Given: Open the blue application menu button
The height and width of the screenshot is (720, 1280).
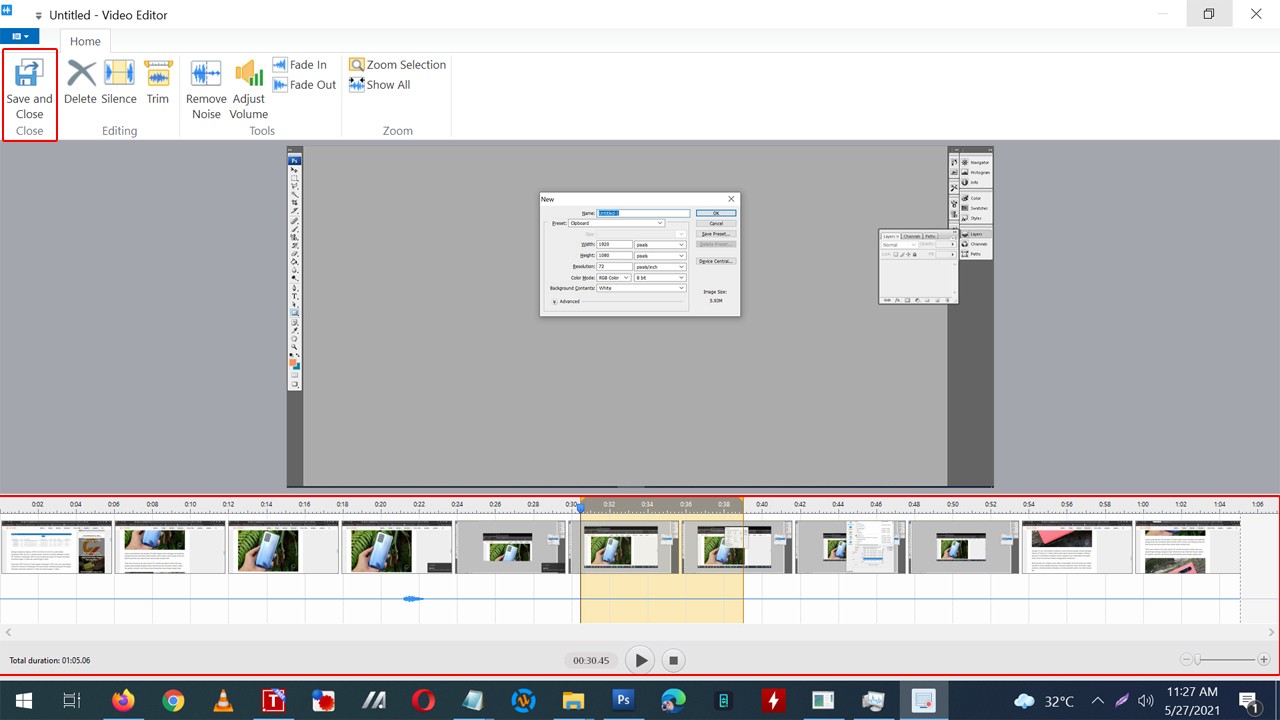Looking at the screenshot, I should [x=20, y=36].
